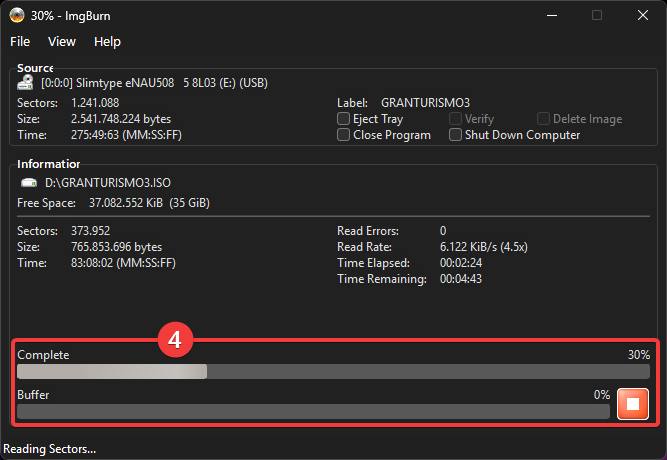The image size is (667, 460).
Task: Click the label value GRANTURISMO3
Action: (425, 103)
